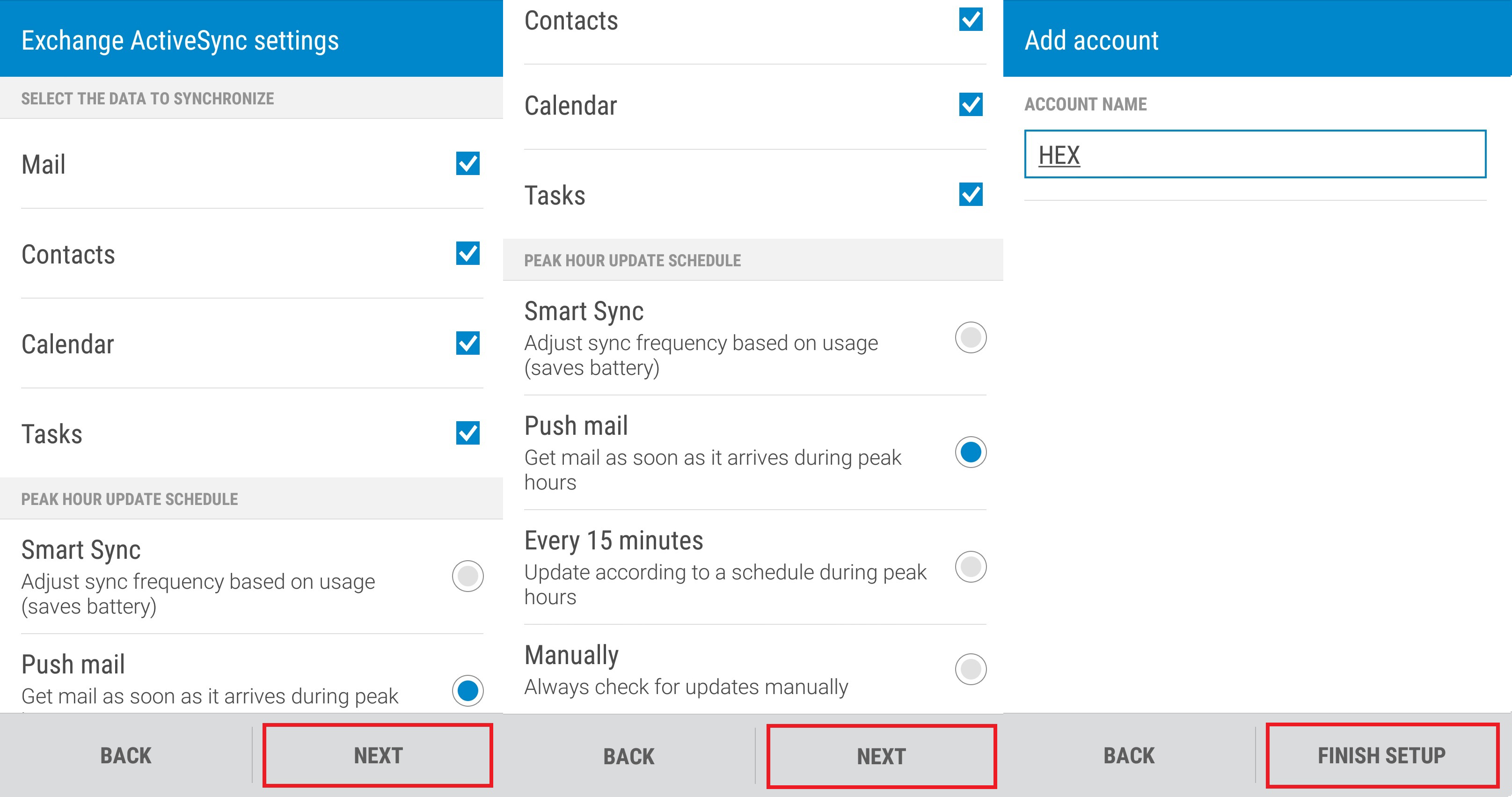The image size is (1512, 797).
Task: Toggle Tasks checkbox in left Exchange ActiveSync panel
Action: 467,433
